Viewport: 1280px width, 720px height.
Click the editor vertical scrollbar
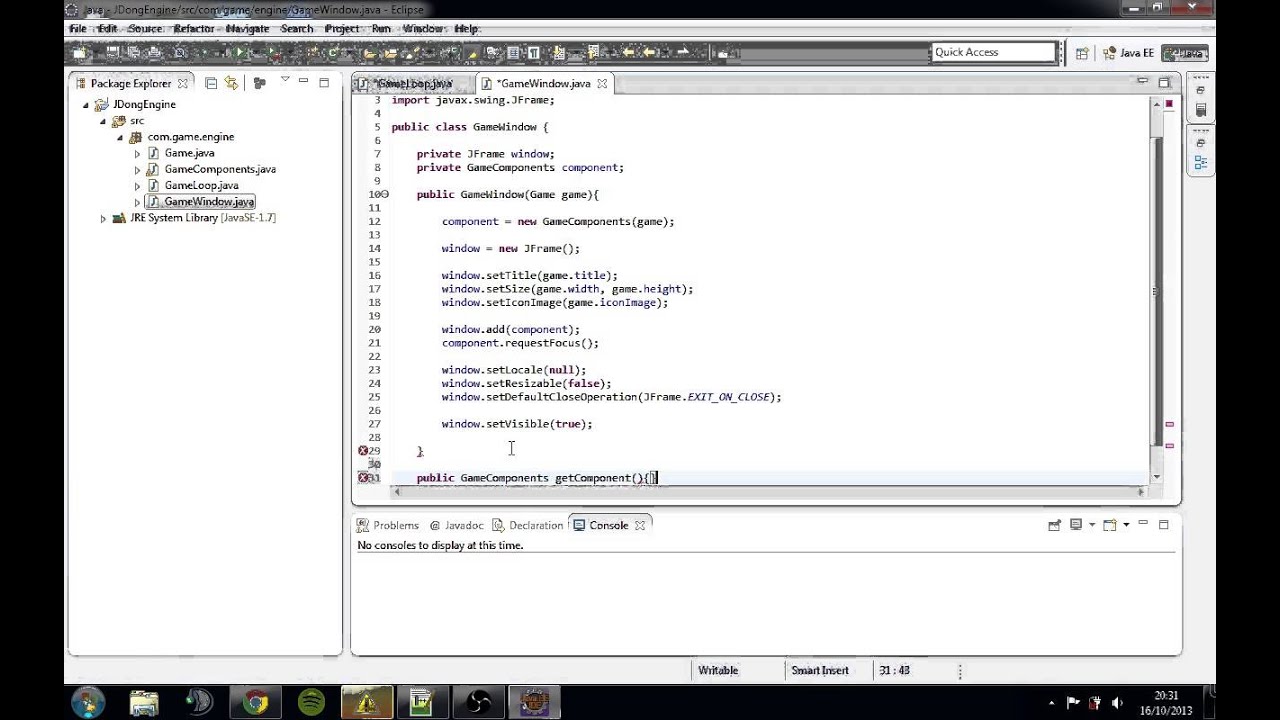[1156, 290]
